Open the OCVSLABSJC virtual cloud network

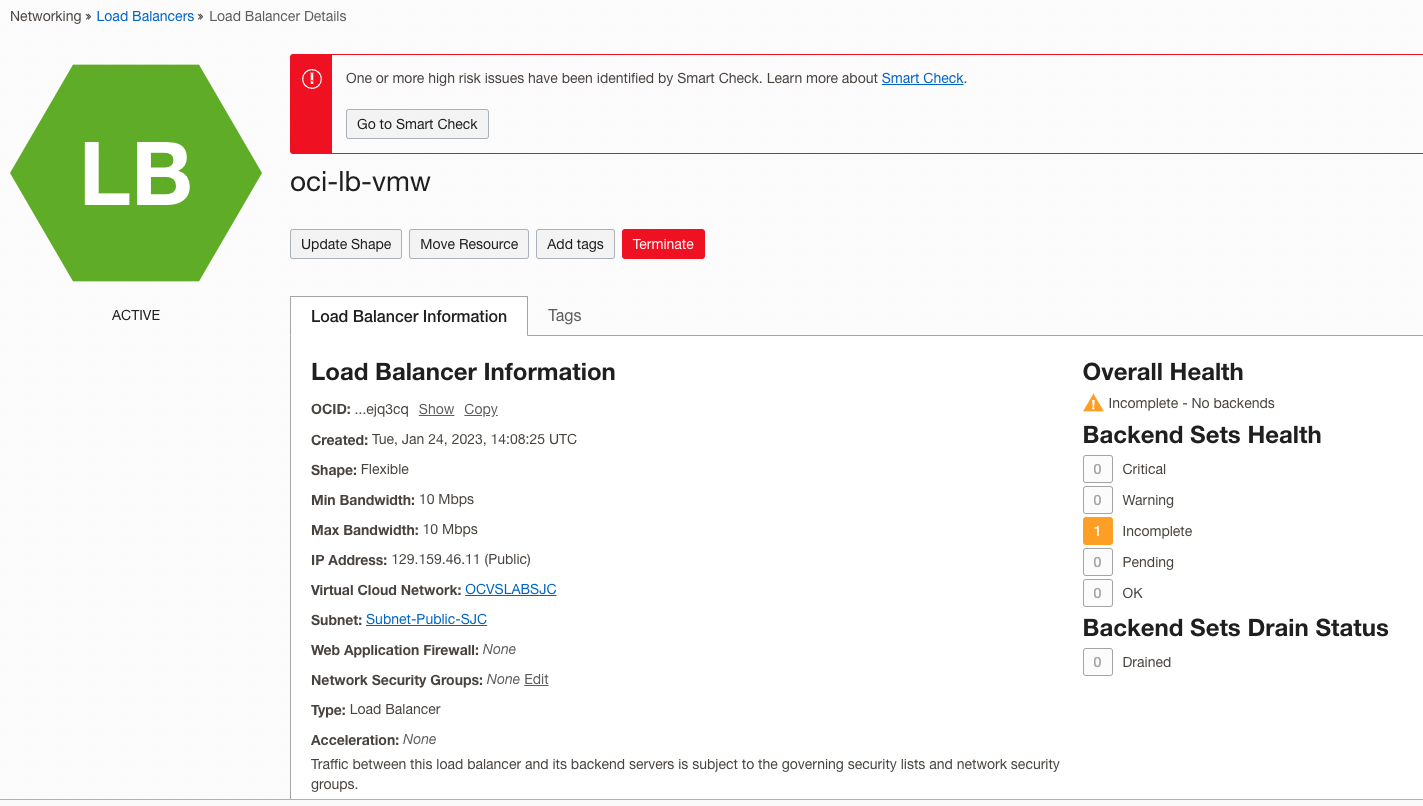pos(510,589)
